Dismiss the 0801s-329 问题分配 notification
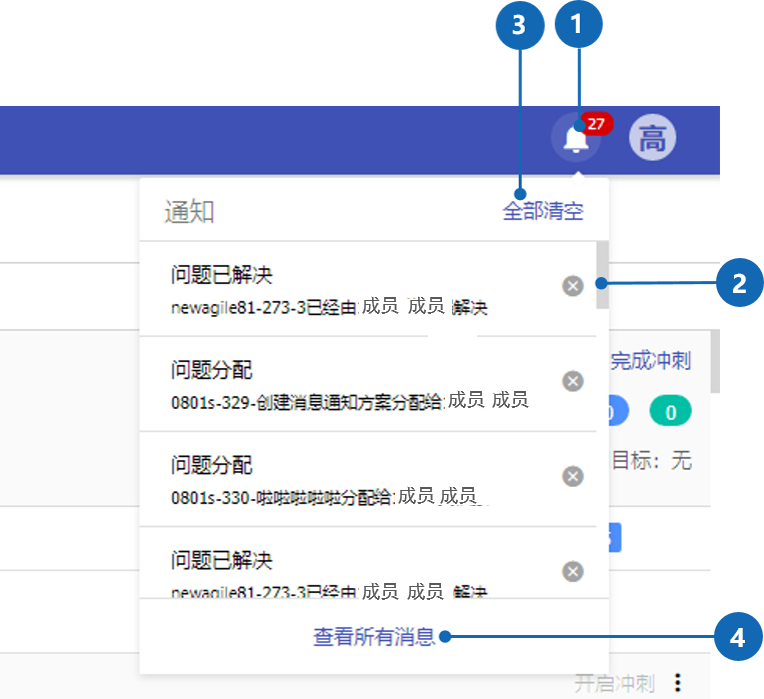This screenshot has width=764, height=699. pyautogui.click(x=572, y=381)
